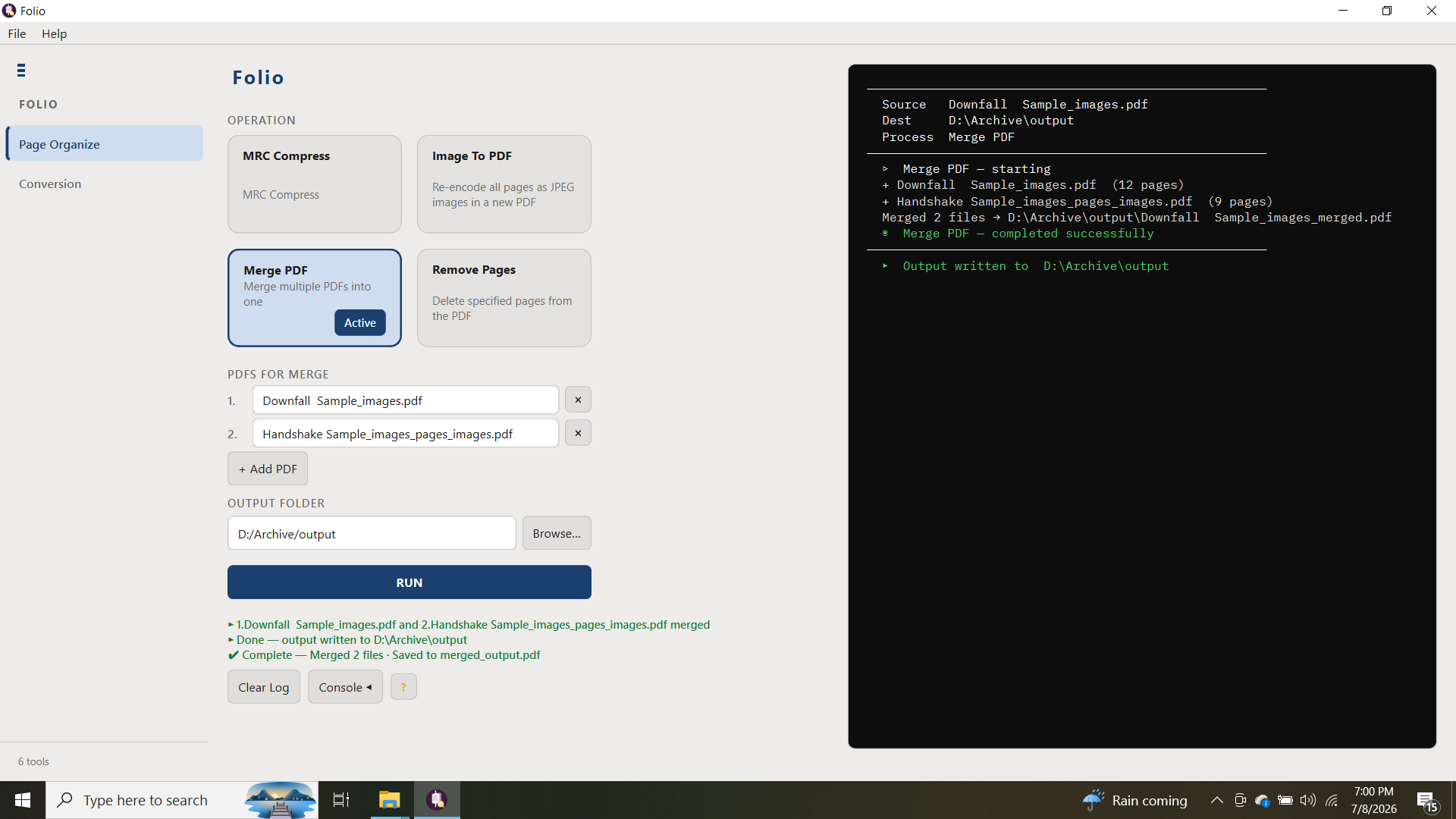Screen dimensions: 1456x819
Task: Open the notification center icon
Action: [1426, 800]
